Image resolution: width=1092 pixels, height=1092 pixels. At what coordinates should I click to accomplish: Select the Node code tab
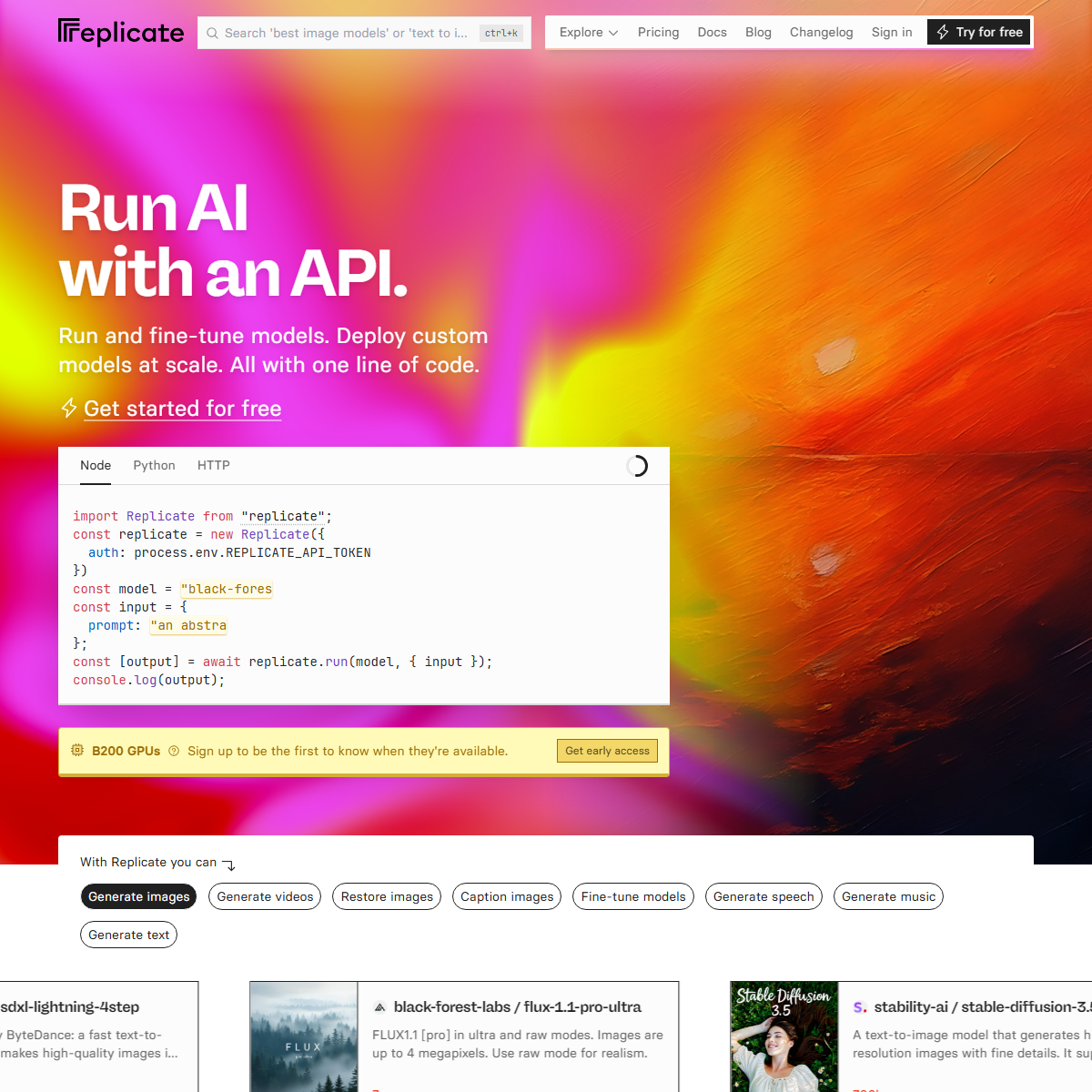click(96, 465)
